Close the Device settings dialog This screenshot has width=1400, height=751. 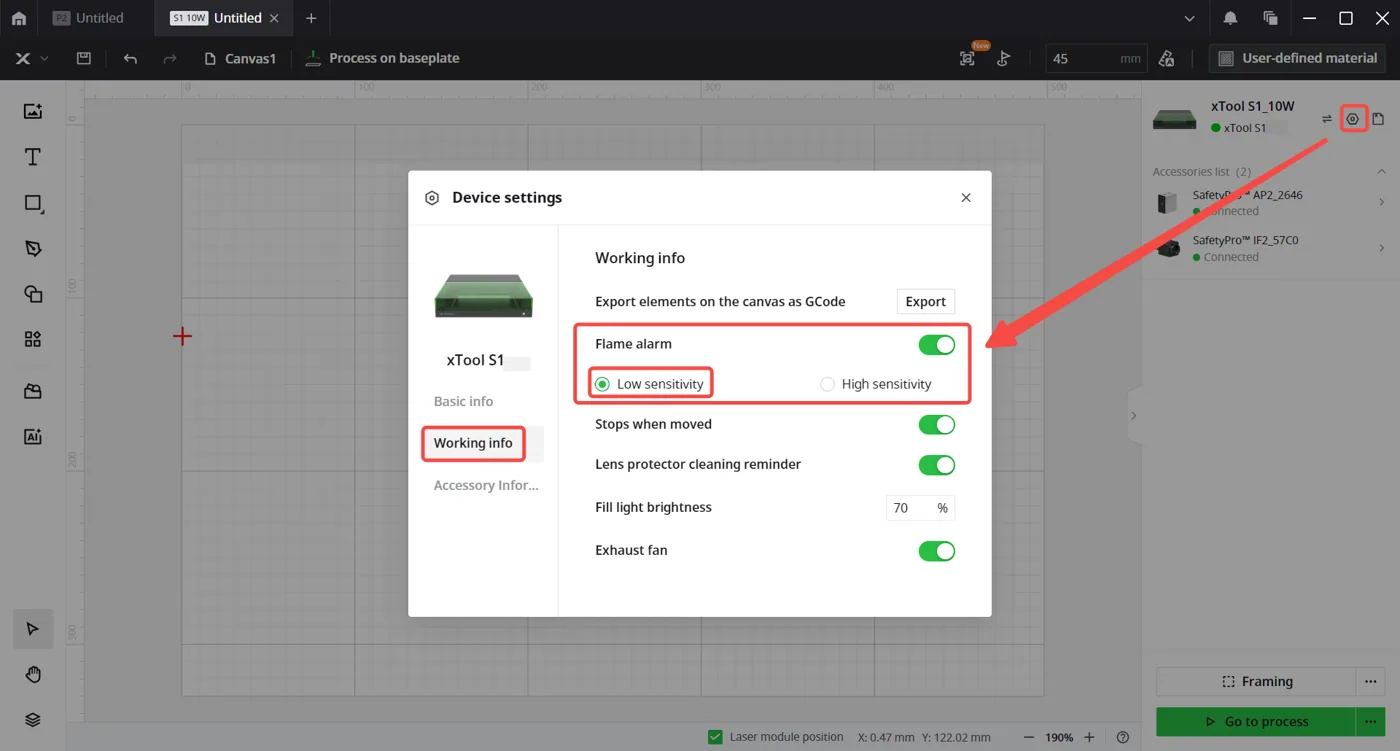(x=966, y=198)
